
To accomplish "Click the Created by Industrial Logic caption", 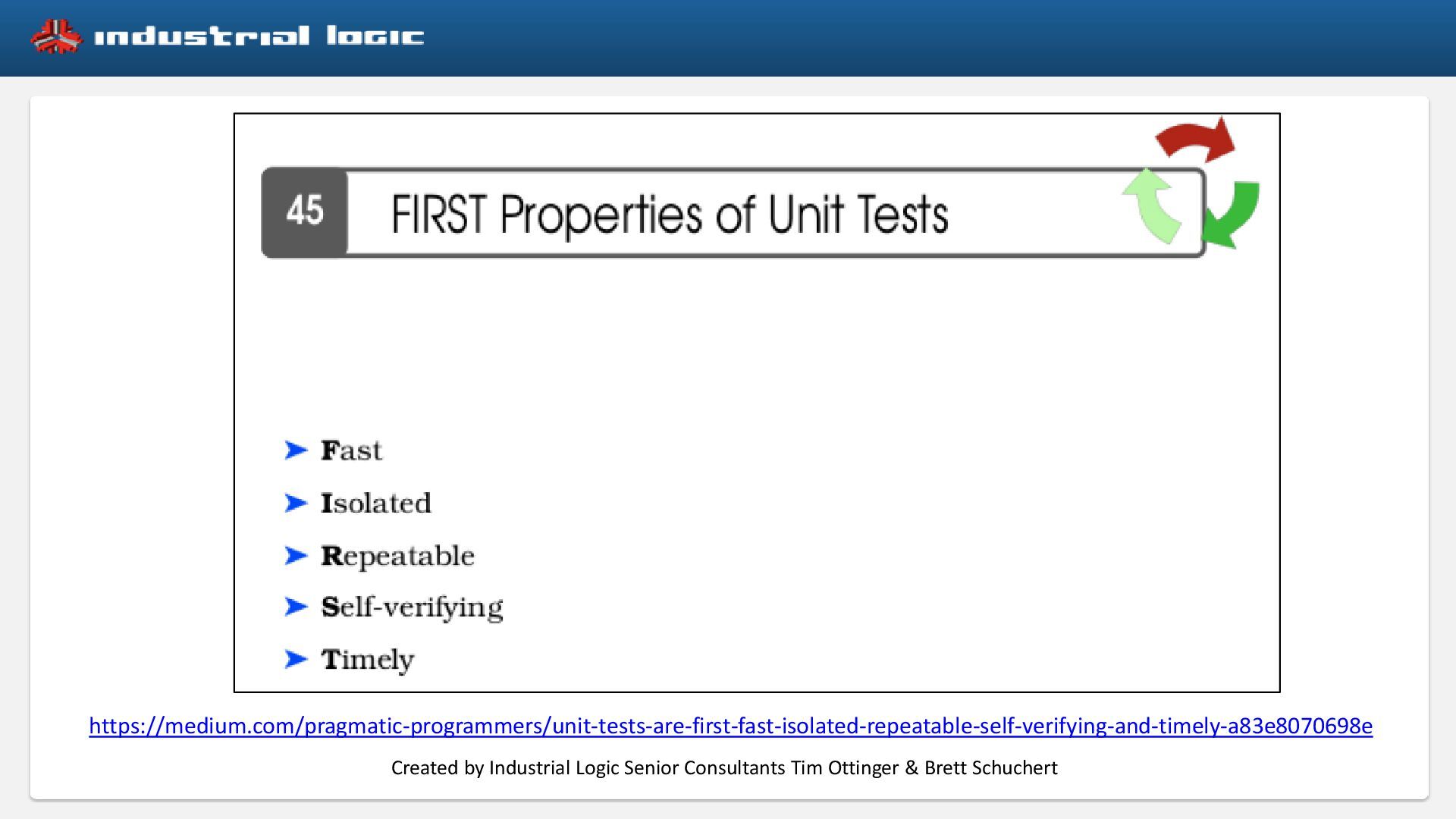I will pyautogui.click(x=724, y=767).
